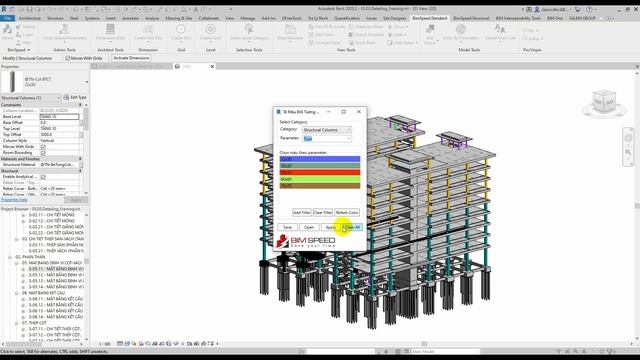Click the Join/Unjoin tool icon in Model Tools
The height and width of the screenshot is (360, 640).
coord(430,29)
